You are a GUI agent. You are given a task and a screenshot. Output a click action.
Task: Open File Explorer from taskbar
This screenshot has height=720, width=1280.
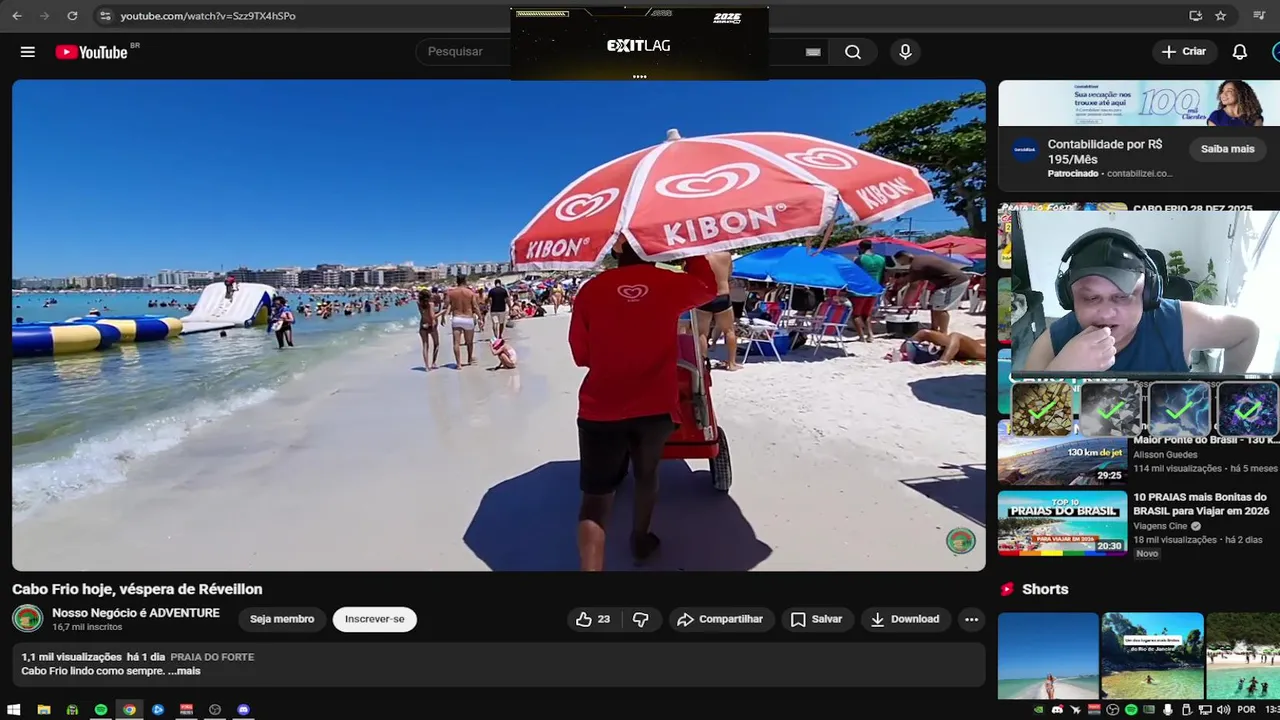point(43,710)
